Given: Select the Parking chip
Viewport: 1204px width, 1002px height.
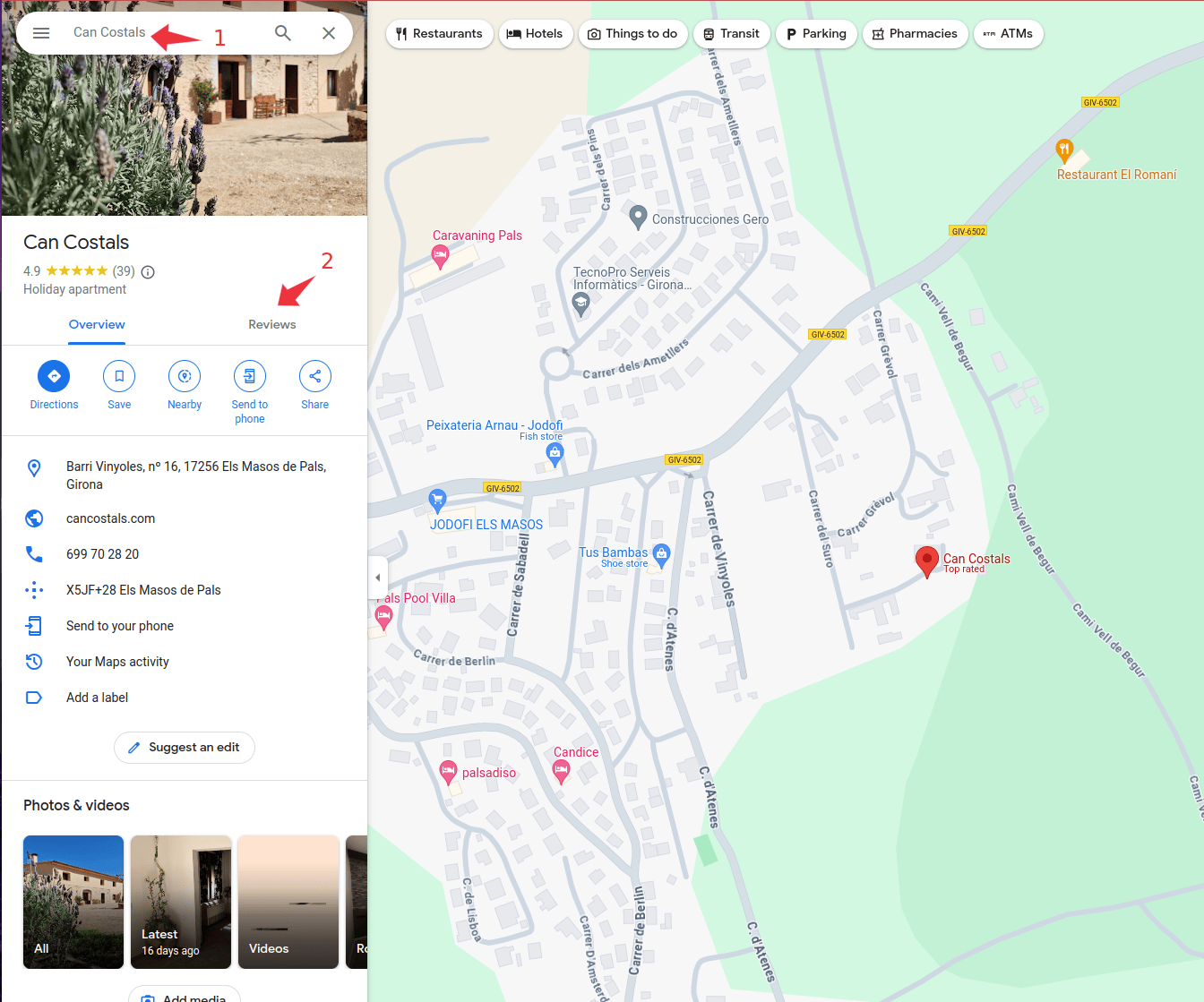Looking at the screenshot, I should (816, 34).
